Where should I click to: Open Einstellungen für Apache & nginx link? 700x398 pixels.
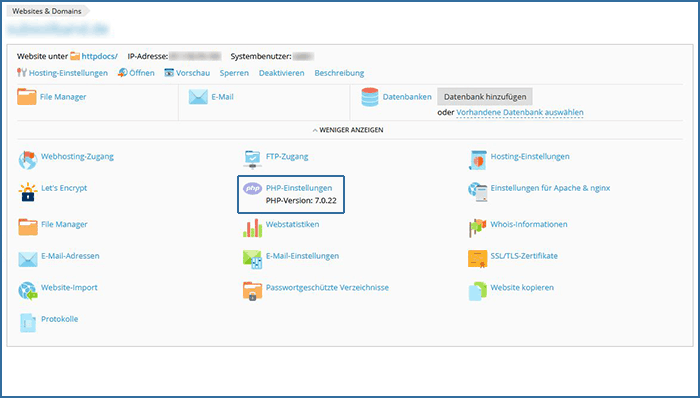click(x=550, y=188)
